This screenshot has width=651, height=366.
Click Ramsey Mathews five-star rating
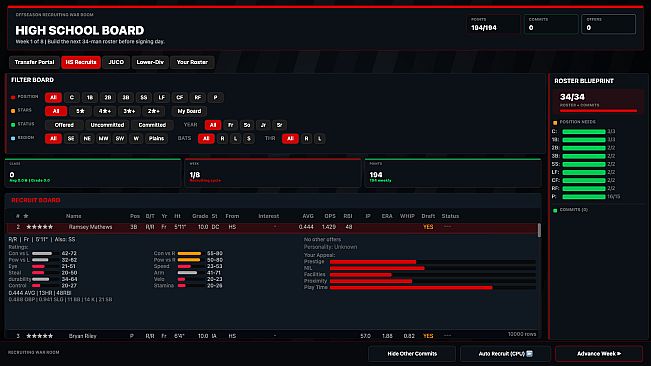tap(39, 227)
